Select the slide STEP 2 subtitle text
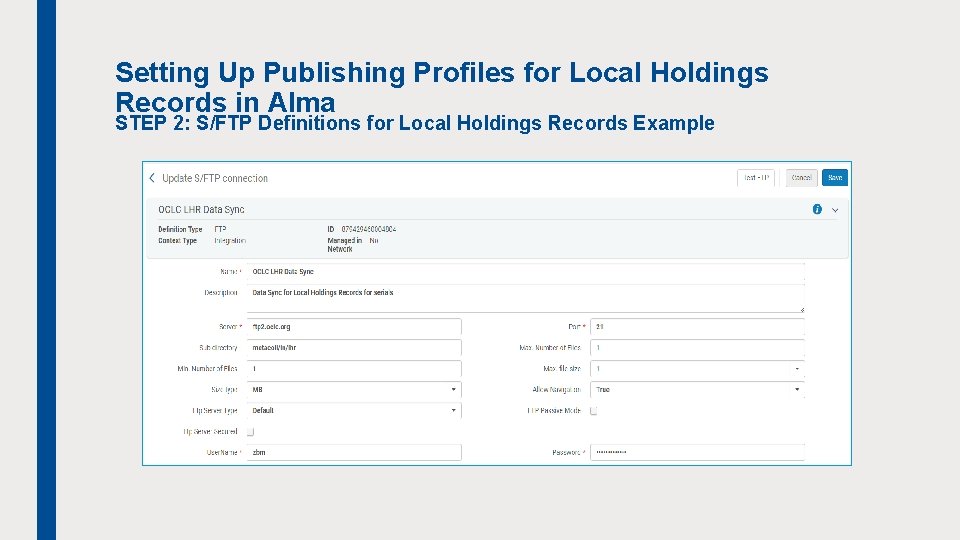Viewport: 960px width, 540px height. pos(415,123)
